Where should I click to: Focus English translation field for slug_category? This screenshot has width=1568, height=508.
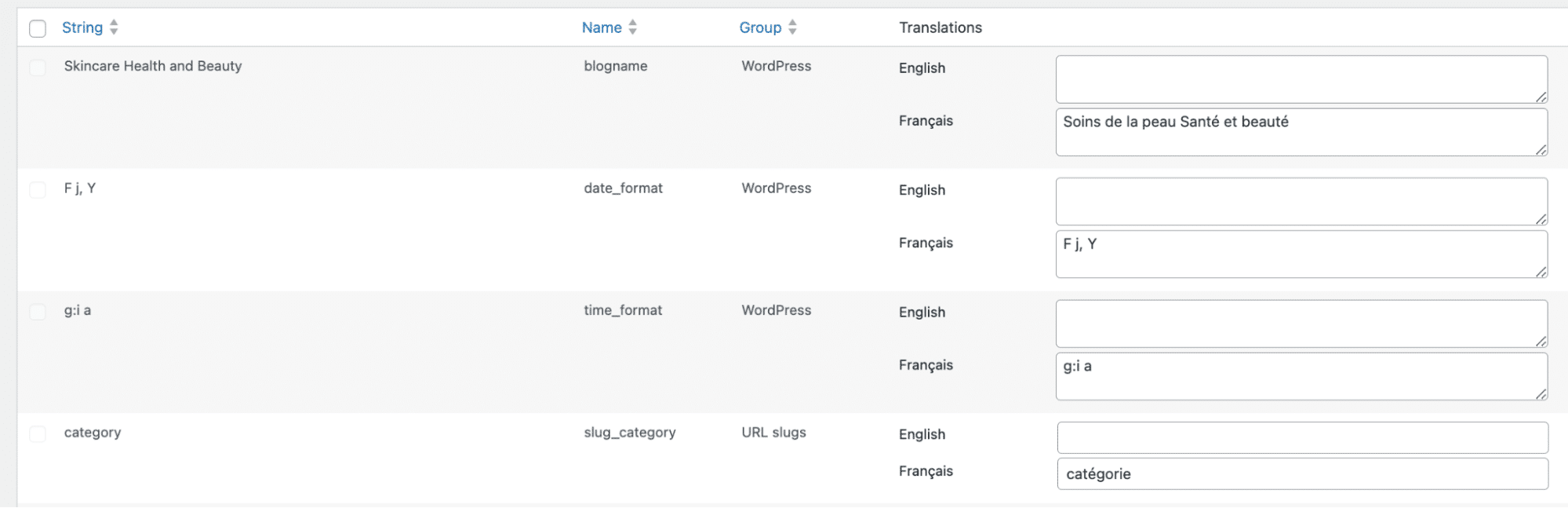[x=1303, y=437]
